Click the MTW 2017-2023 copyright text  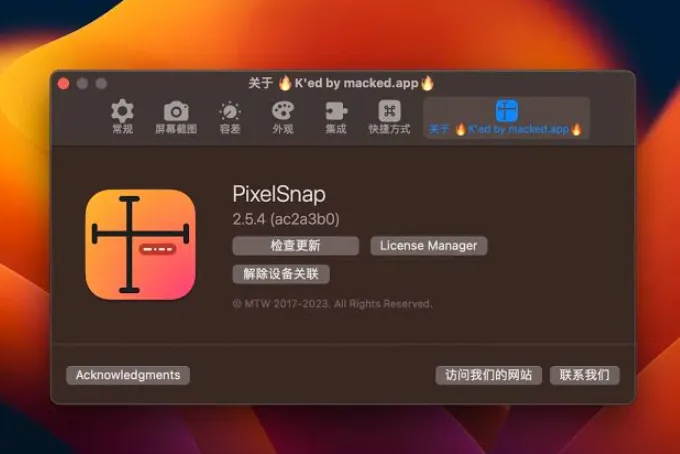point(332,304)
